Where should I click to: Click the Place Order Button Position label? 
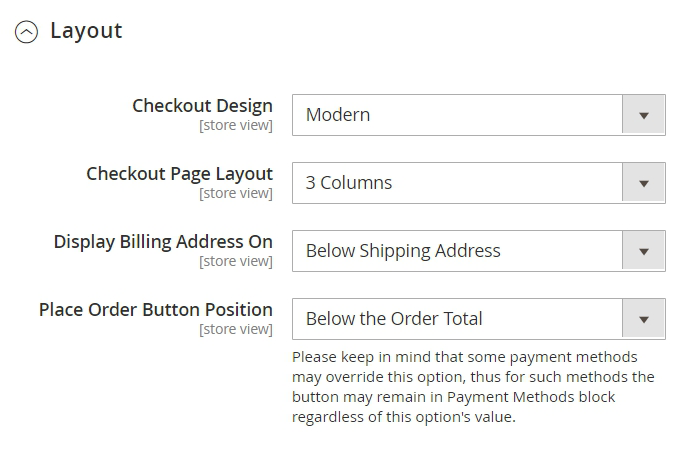pyautogui.click(x=156, y=309)
